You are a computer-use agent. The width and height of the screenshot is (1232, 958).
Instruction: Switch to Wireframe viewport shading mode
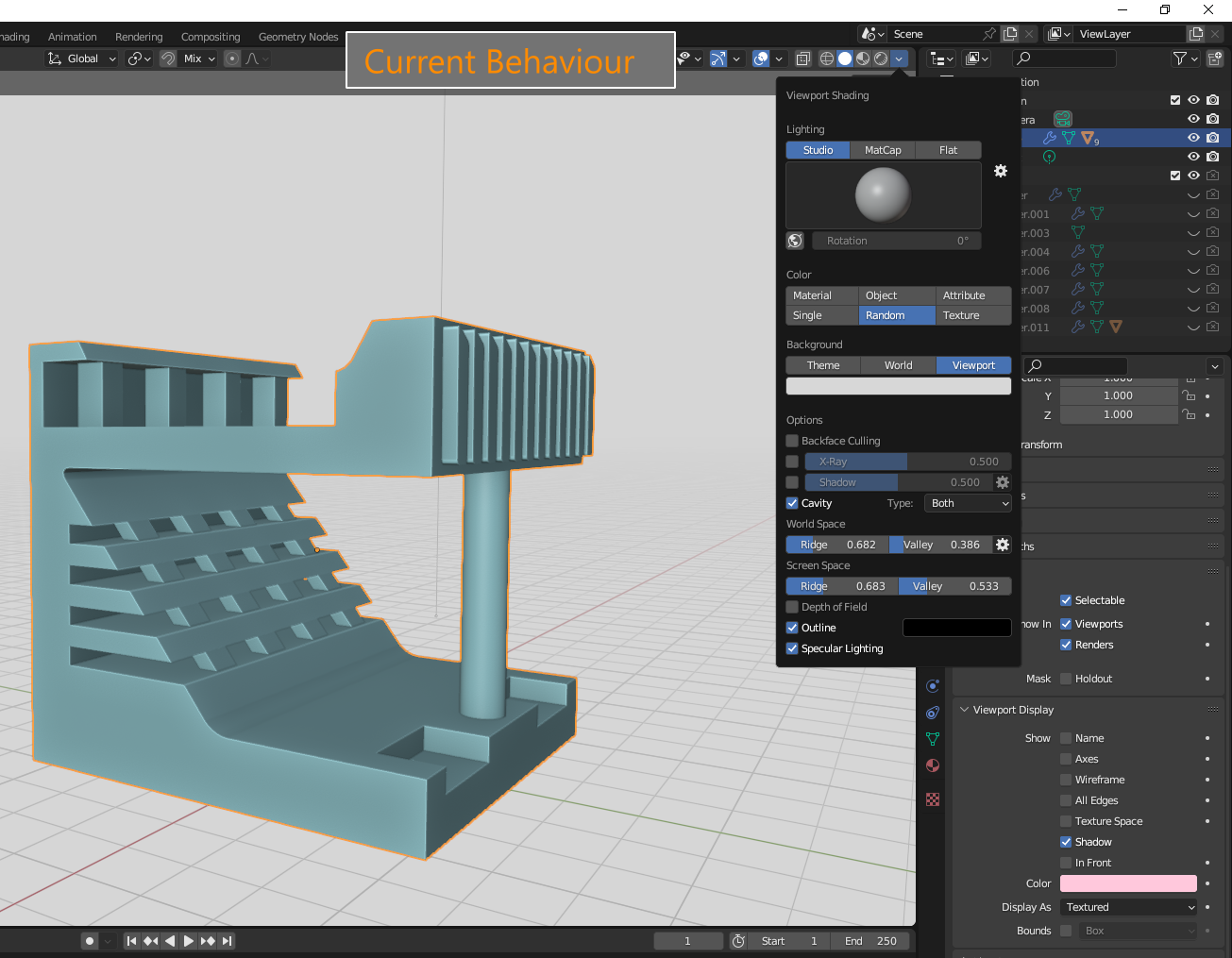tap(827, 59)
